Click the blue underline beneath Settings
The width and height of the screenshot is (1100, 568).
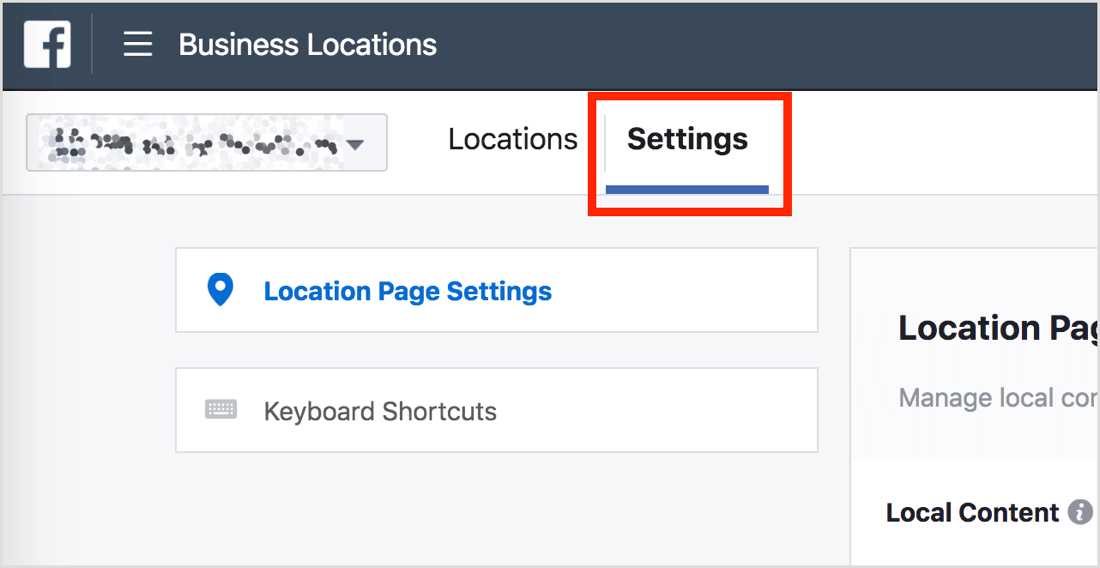click(688, 189)
